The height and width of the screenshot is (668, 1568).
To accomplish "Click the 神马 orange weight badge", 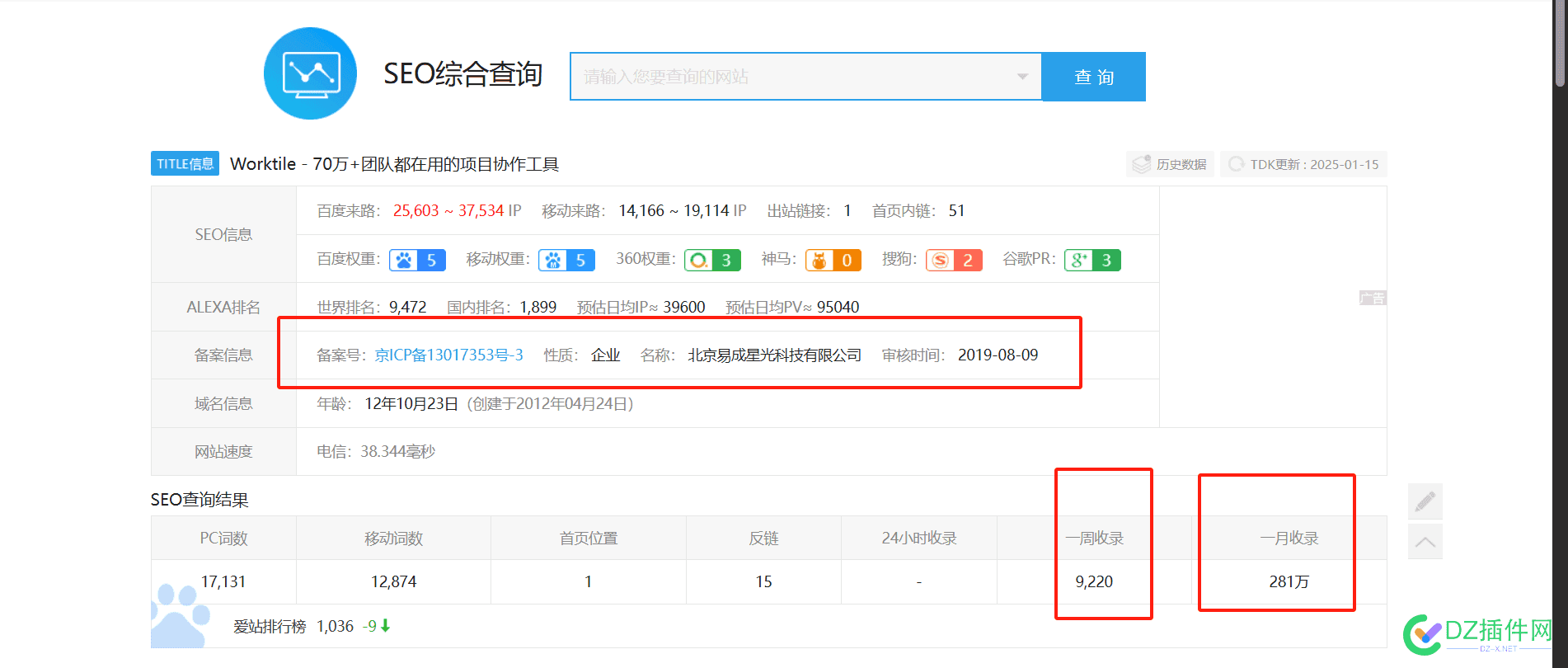I will point(833,260).
